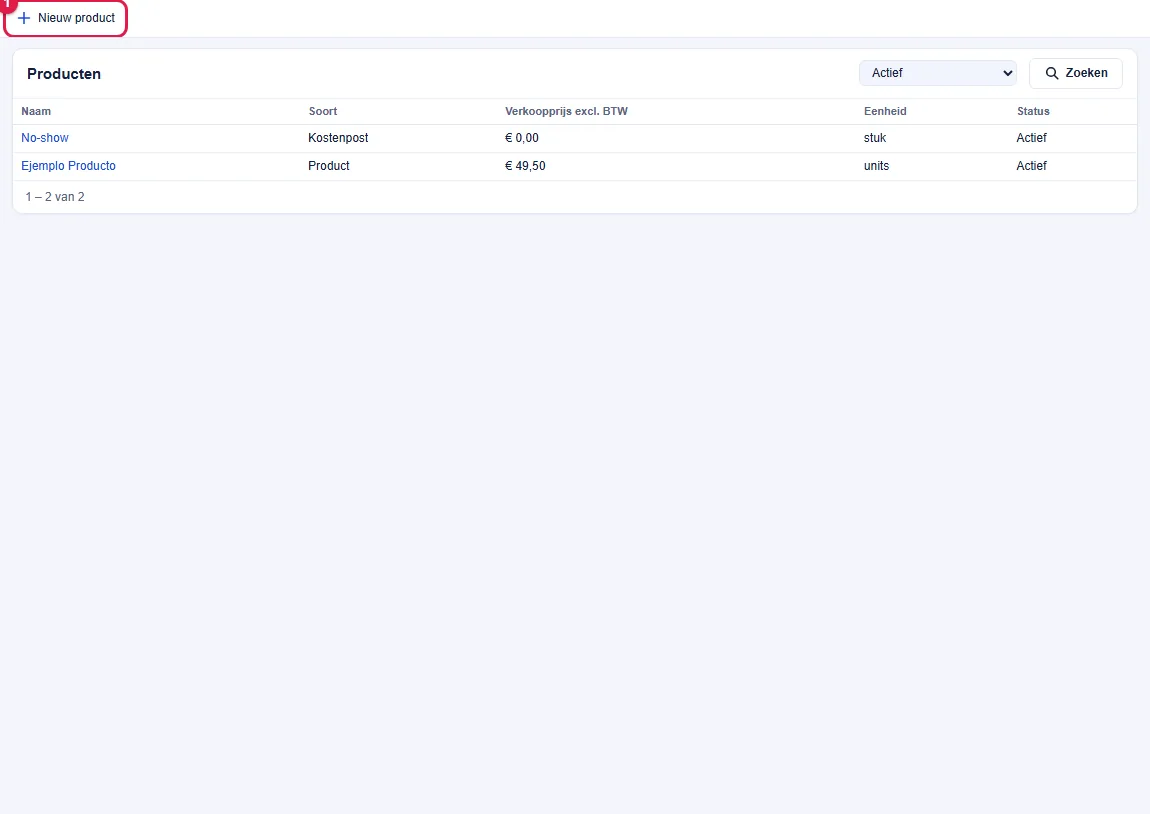Viewport: 1150px width, 814px height.
Task: Click the Eenheid column header
Action: [885, 111]
